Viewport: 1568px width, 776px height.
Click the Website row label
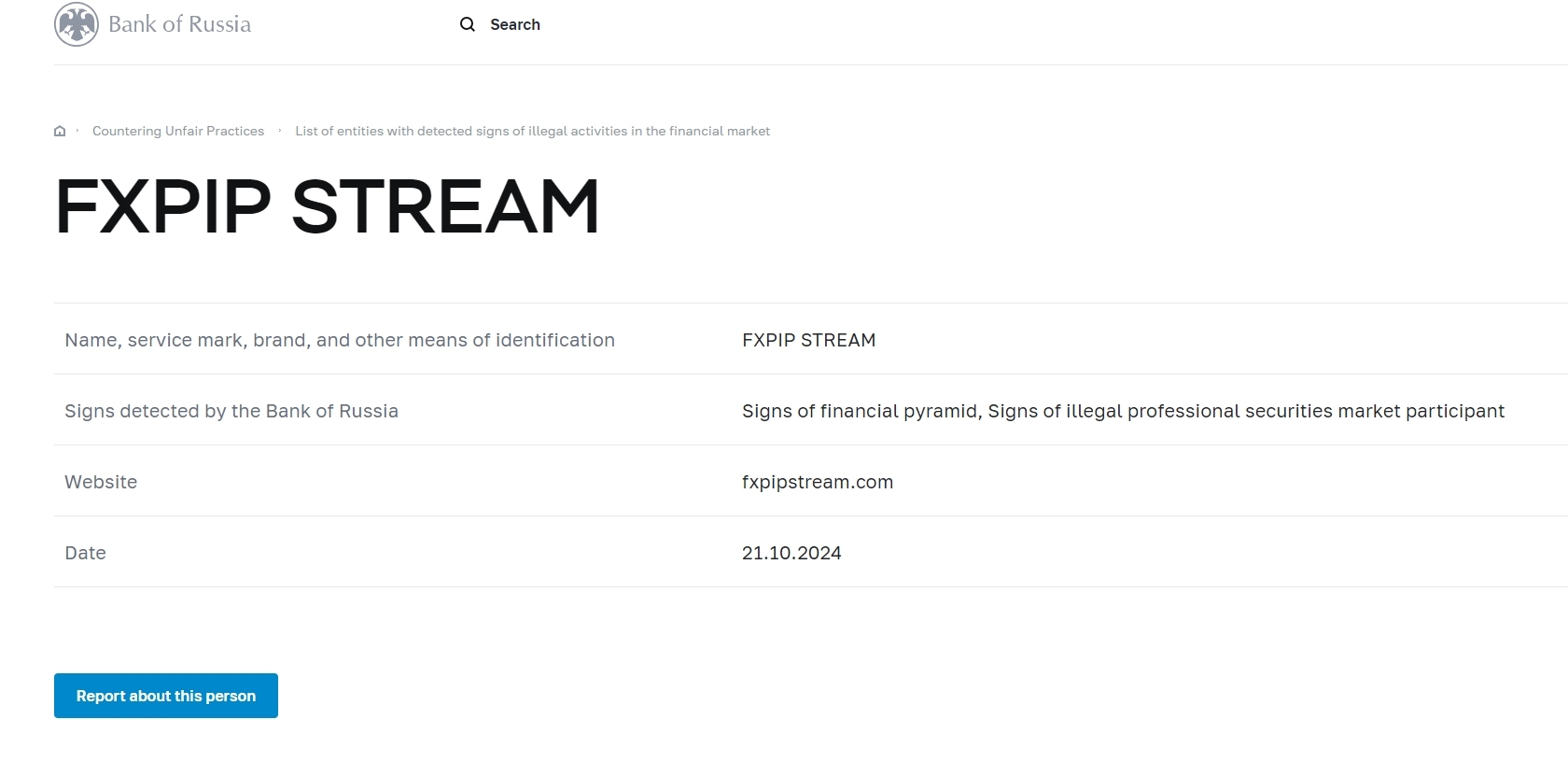pyautogui.click(x=101, y=482)
